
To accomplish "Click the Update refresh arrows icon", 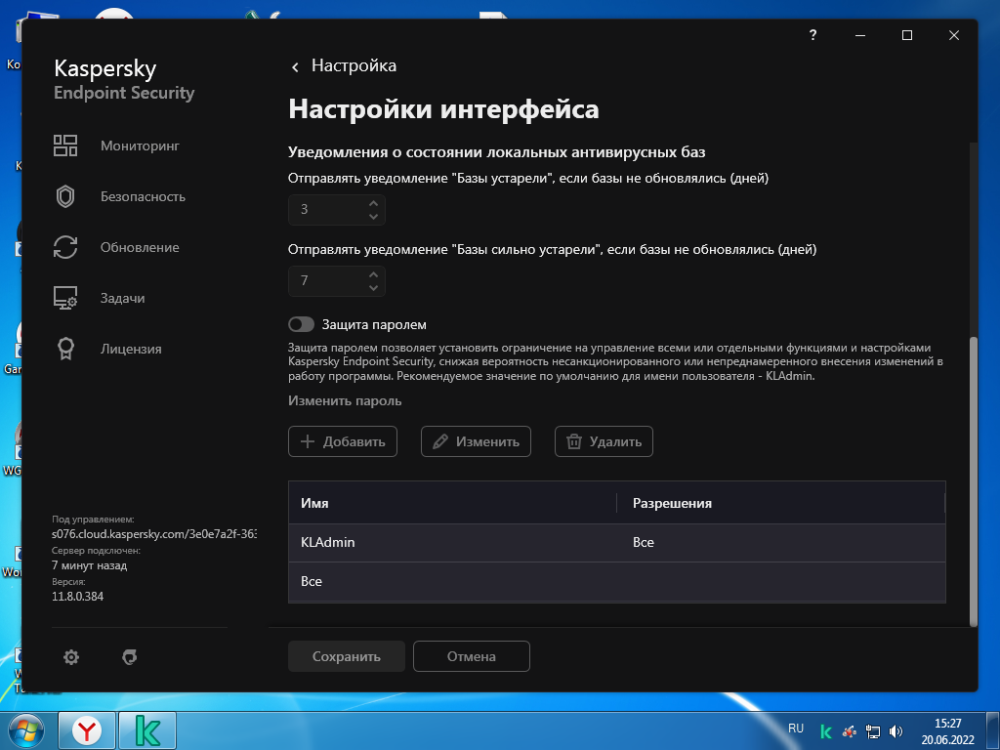I will pos(65,247).
